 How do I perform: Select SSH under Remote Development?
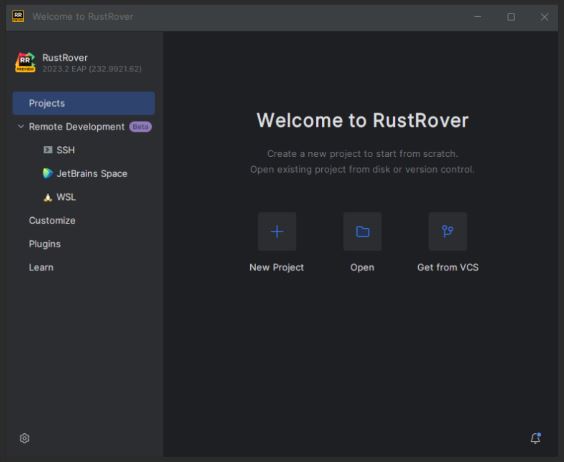65,150
